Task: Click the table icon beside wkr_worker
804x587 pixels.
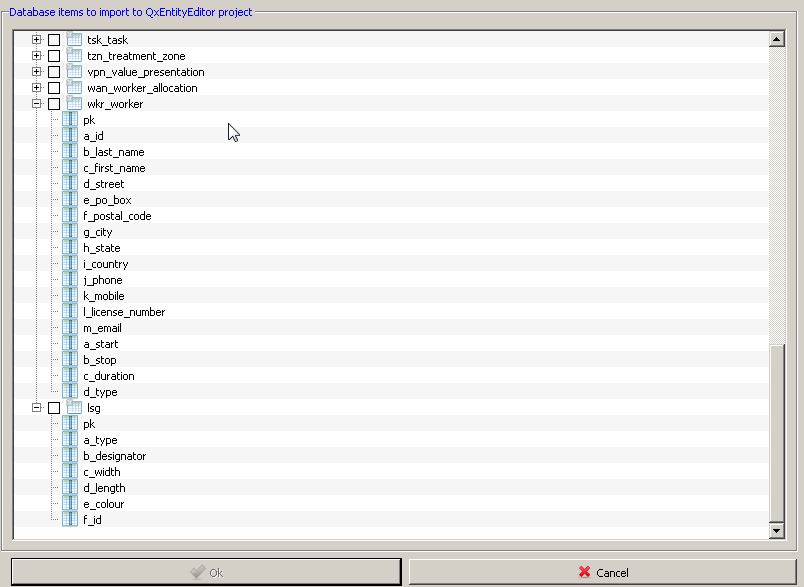Action: point(72,104)
